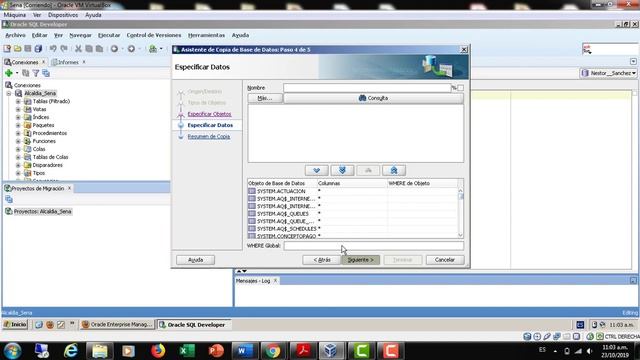Screen dimensions: 640x360
Task: Open Excel from the Windows taskbar
Action: click(x=187, y=351)
